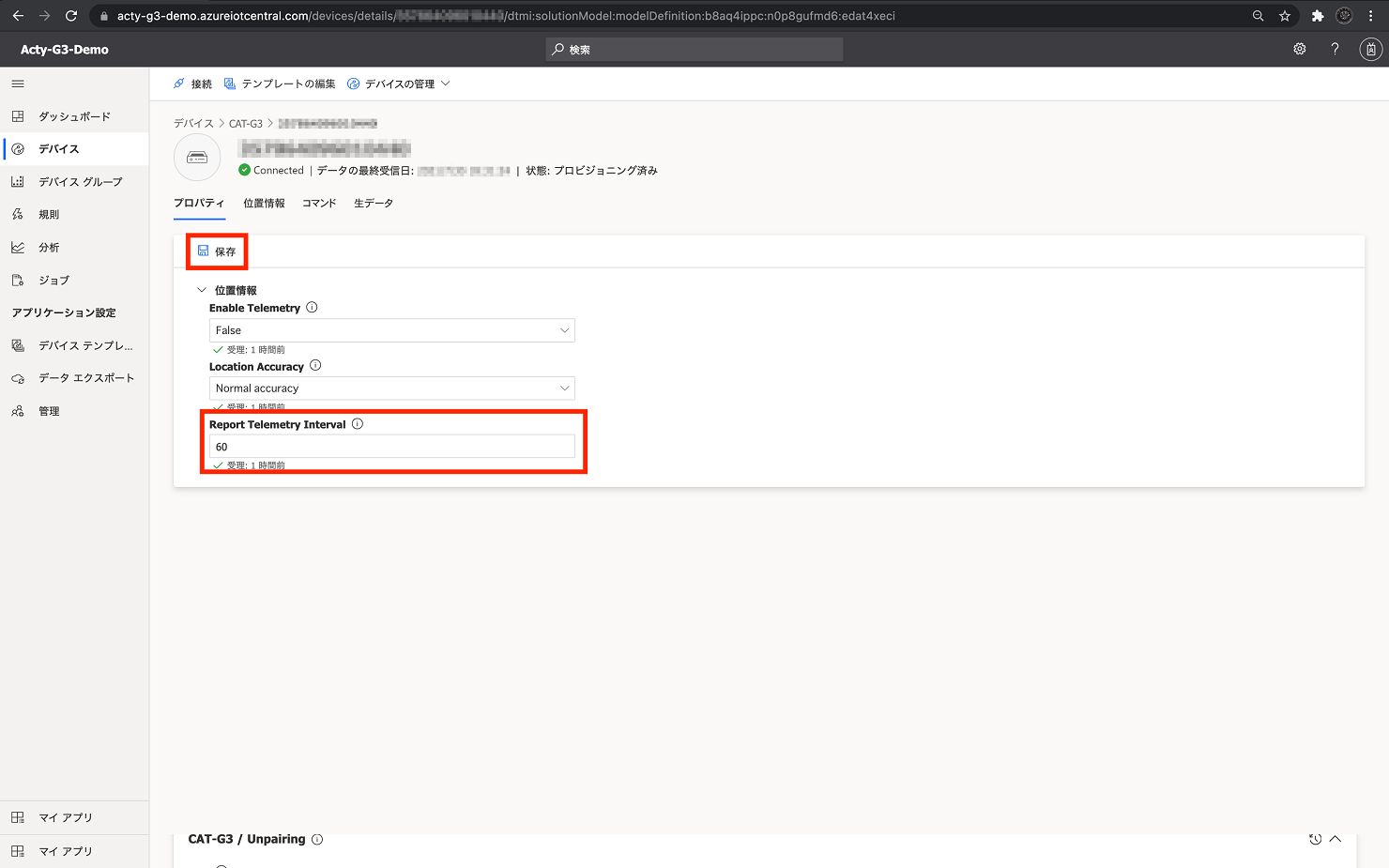Viewport: 1389px width, 868px height.
Task: Open the Enable Telemetry dropdown
Action: [391, 330]
